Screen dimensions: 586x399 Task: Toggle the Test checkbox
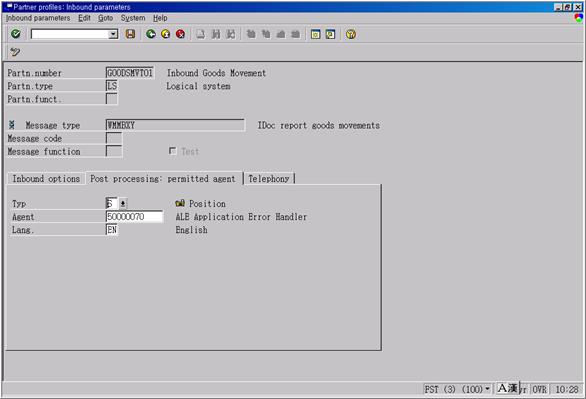(172, 151)
